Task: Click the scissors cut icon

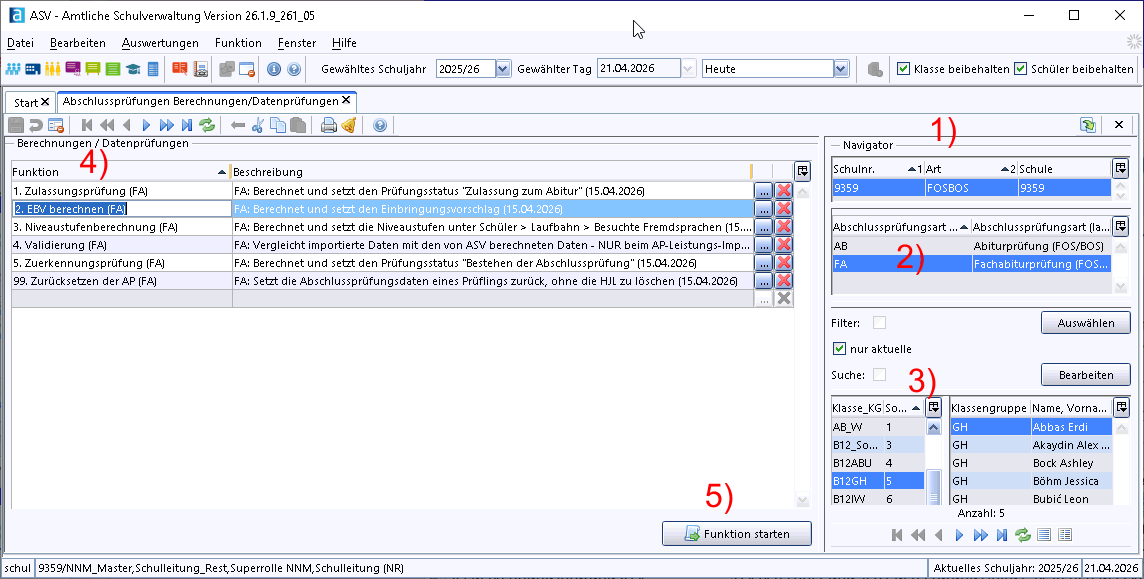Action: (x=258, y=125)
